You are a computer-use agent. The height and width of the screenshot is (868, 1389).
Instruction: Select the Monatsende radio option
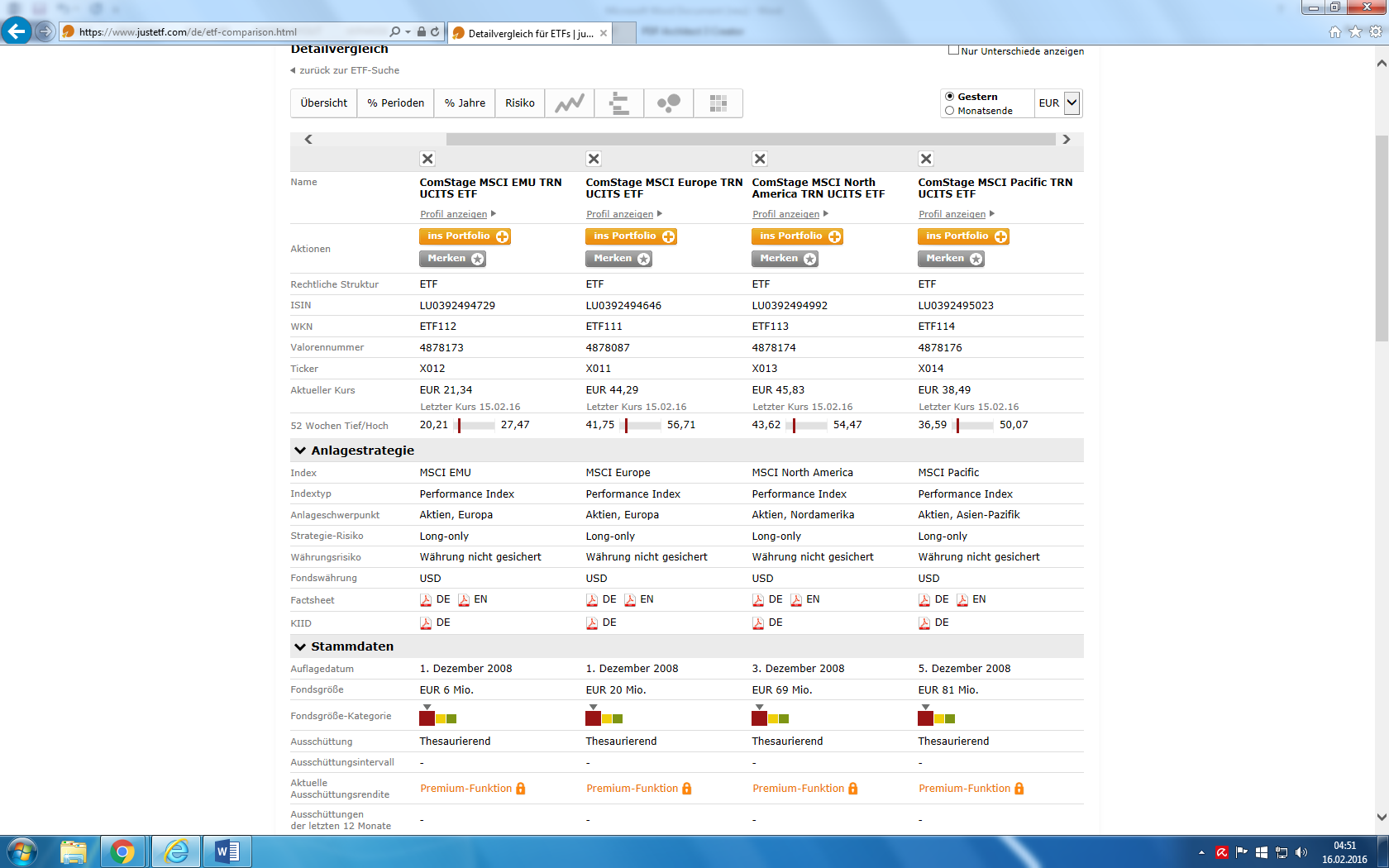[x=950, y=111]
